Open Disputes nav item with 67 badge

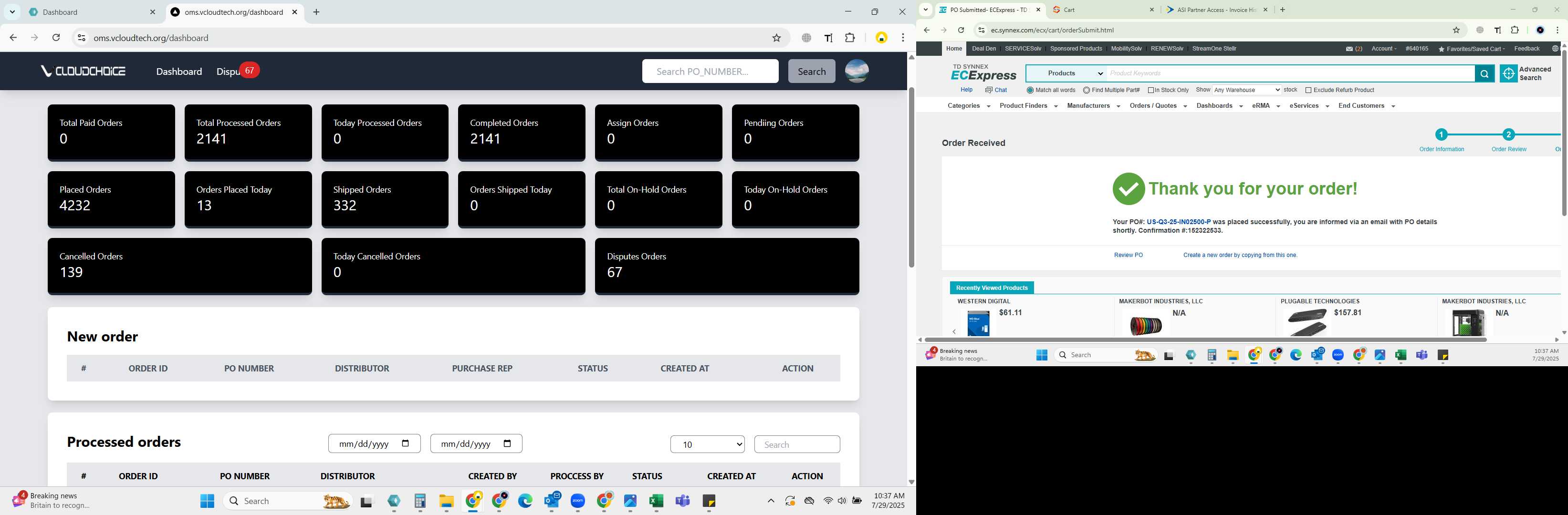click(x=237, y=71)
